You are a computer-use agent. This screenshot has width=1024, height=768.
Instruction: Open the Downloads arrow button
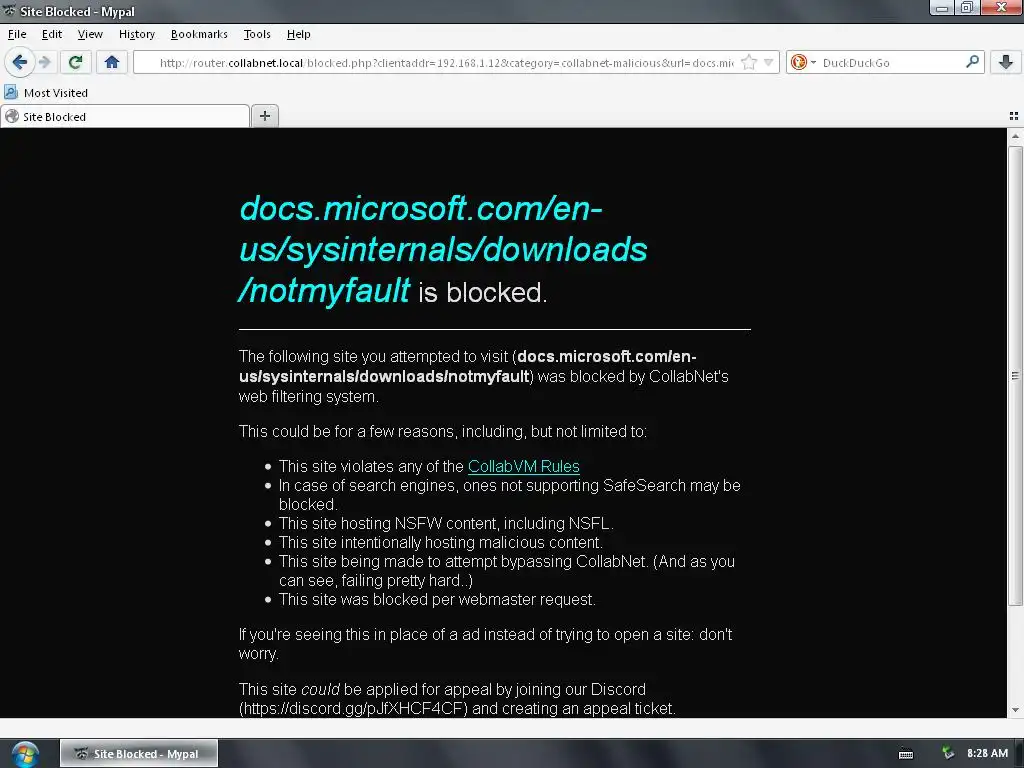click(x=1006, y=62)
